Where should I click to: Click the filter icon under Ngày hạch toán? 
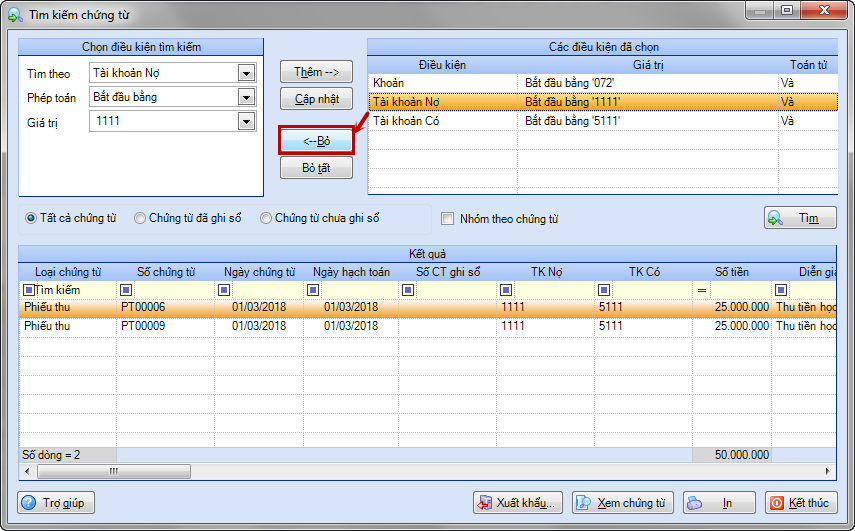[311, 290]
